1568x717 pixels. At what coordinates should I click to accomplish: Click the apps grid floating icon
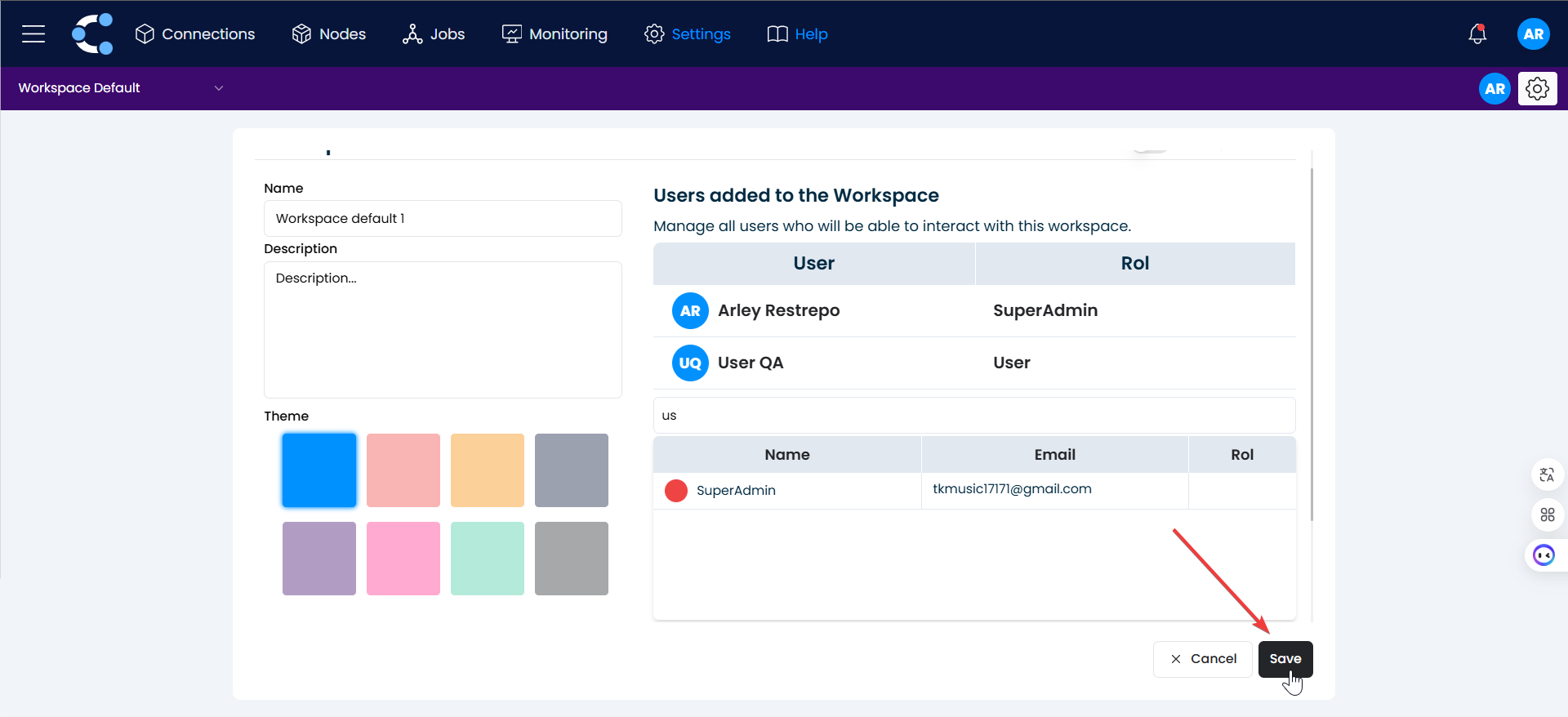(x=1547, y=514)
